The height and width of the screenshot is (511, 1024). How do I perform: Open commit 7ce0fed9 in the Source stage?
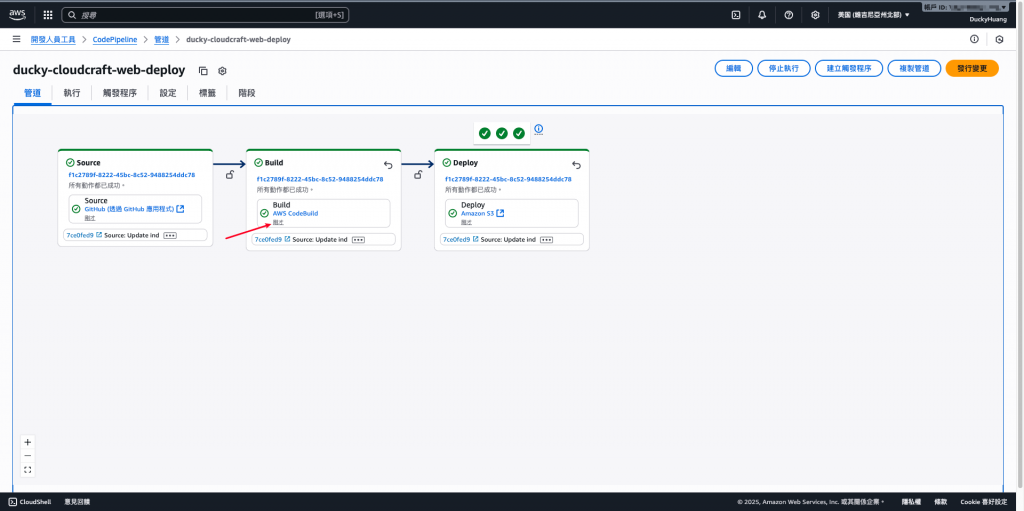[84, 235]
